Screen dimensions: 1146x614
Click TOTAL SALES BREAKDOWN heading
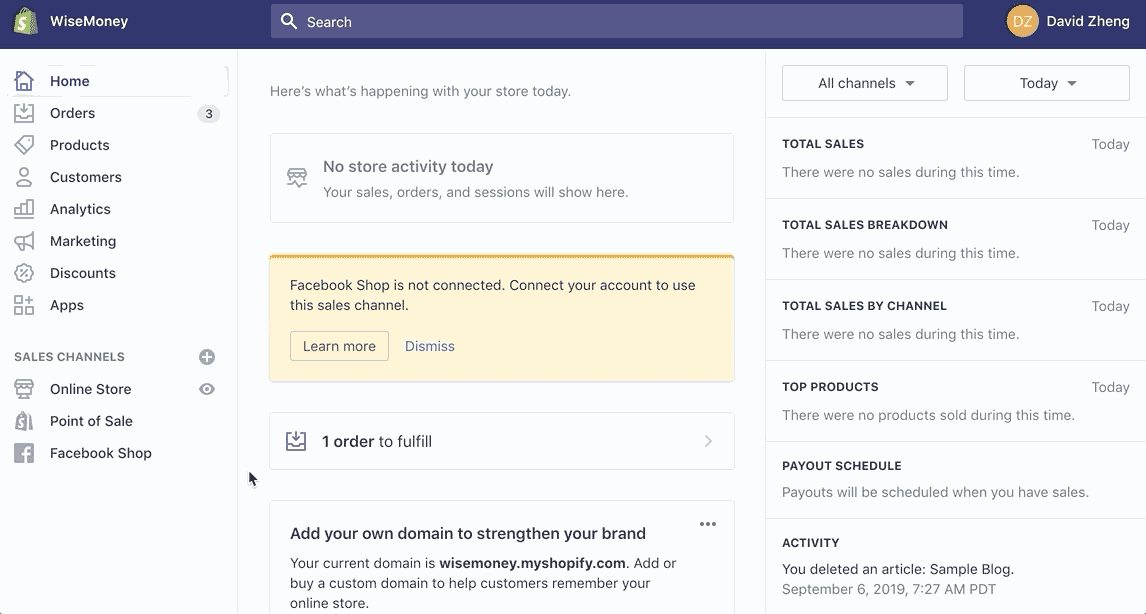coord(865,225)
